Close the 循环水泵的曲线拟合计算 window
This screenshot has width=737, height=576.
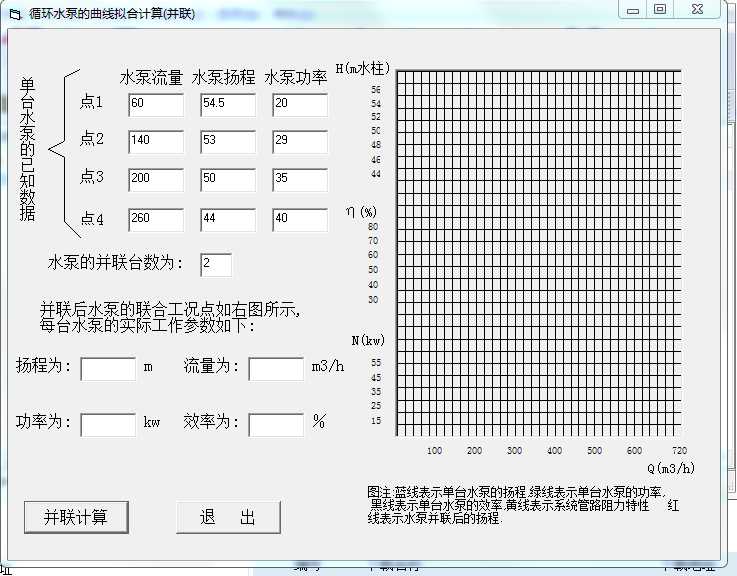pyautogui.click(x=698, y=9)
